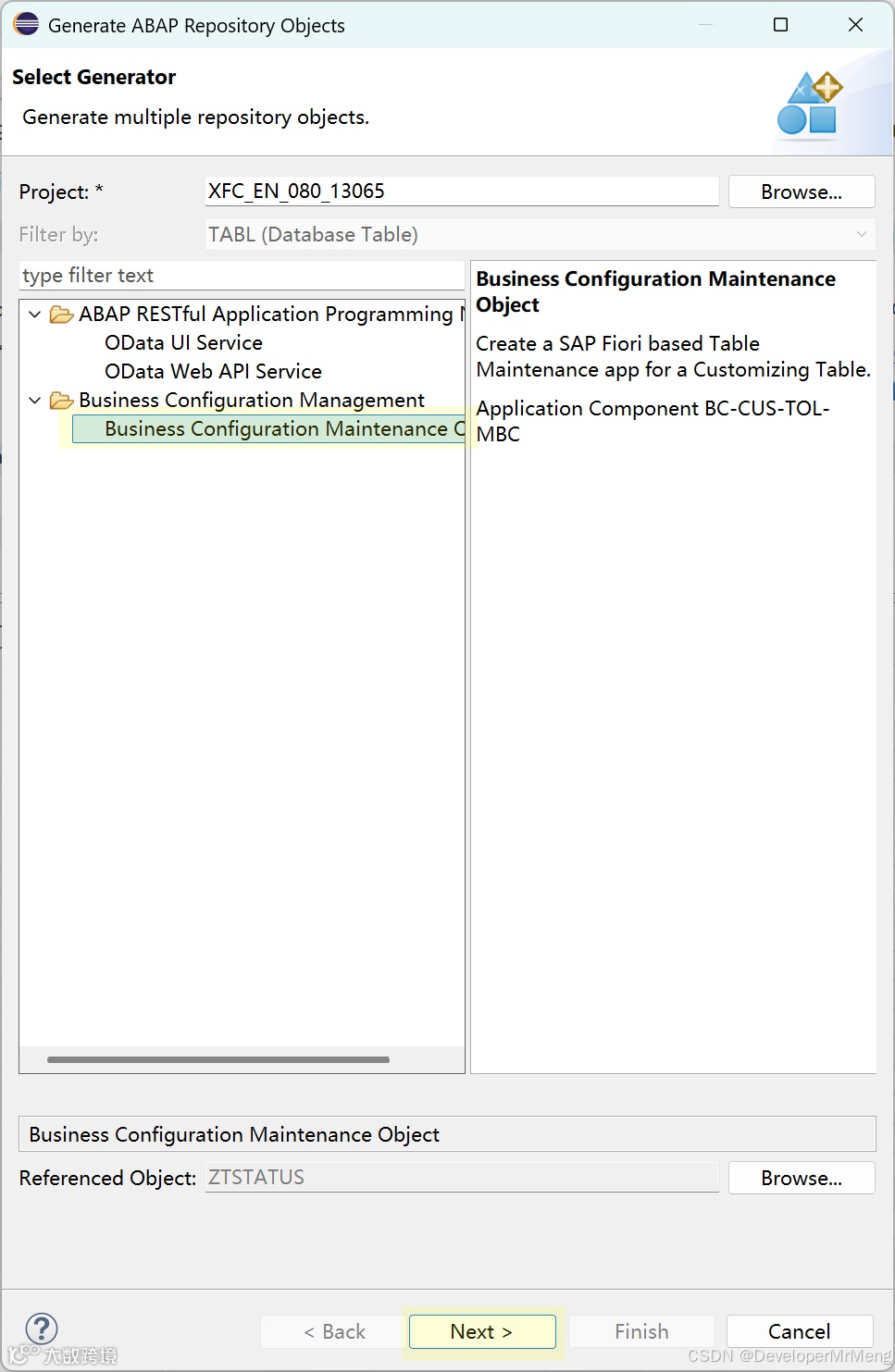Click the disabled Back button
Viewport: 895px width, 1372px height.
click(334, 1331)
